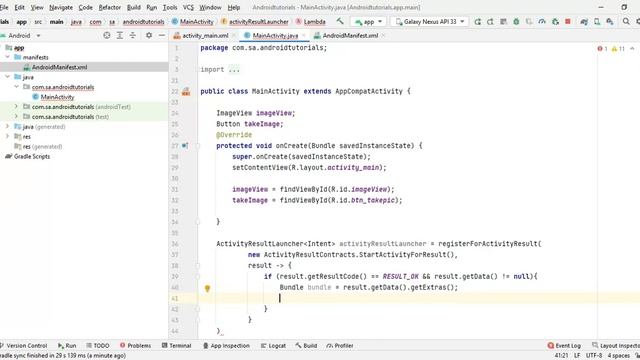Close the MainActivity.java tab
640x360 pixels.
click(x=304, y=36)
